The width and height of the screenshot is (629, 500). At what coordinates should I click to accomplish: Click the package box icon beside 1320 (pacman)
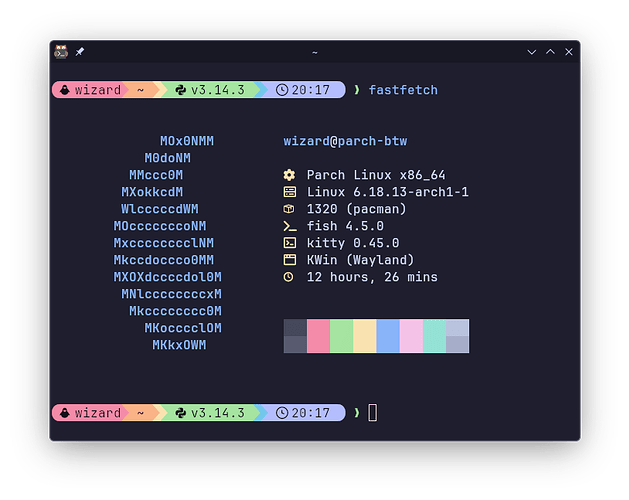(289, 209)
